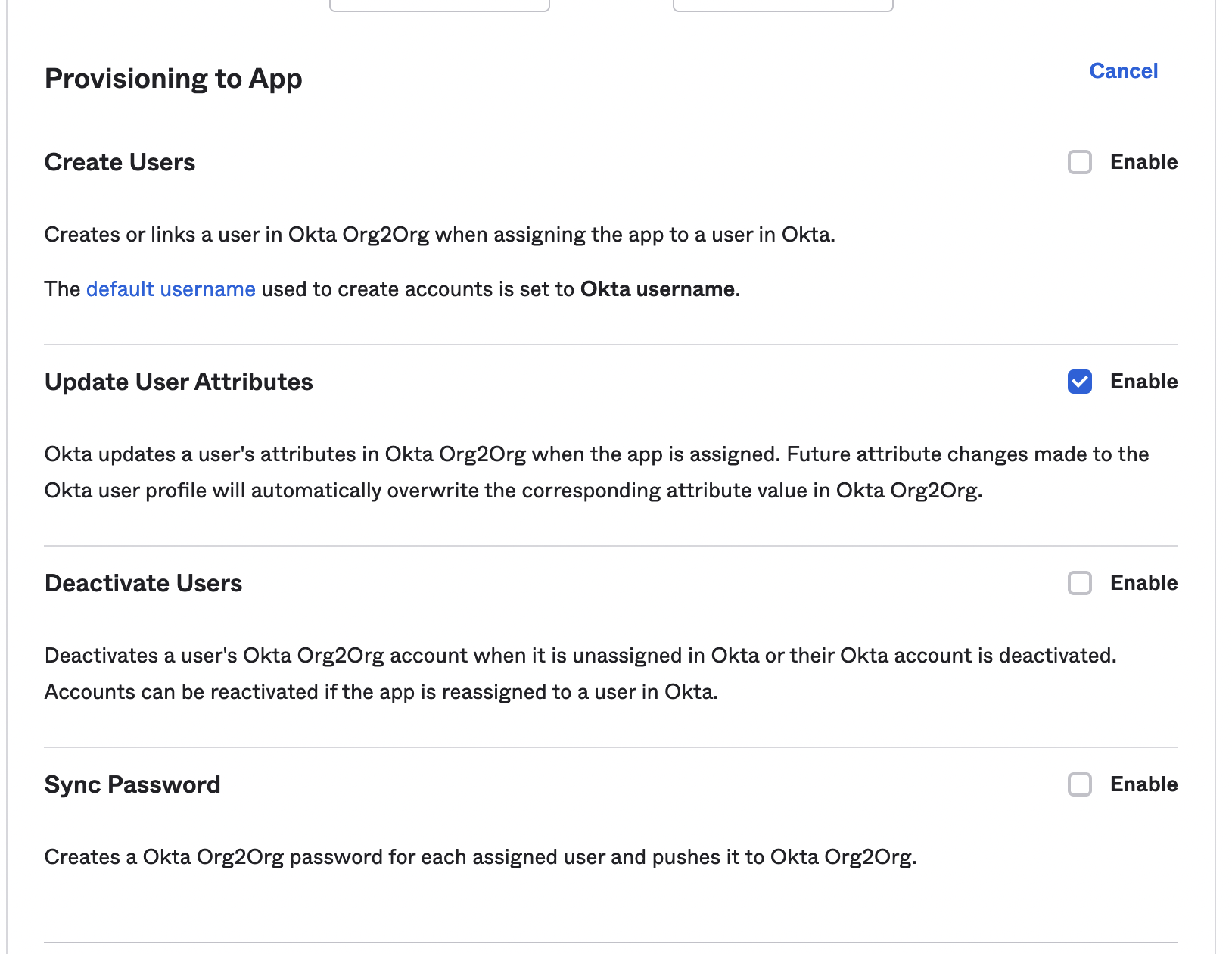This screenshot has height=954, width=1232.
Task: Click the left box at the top edge
Action: point(440,5)
